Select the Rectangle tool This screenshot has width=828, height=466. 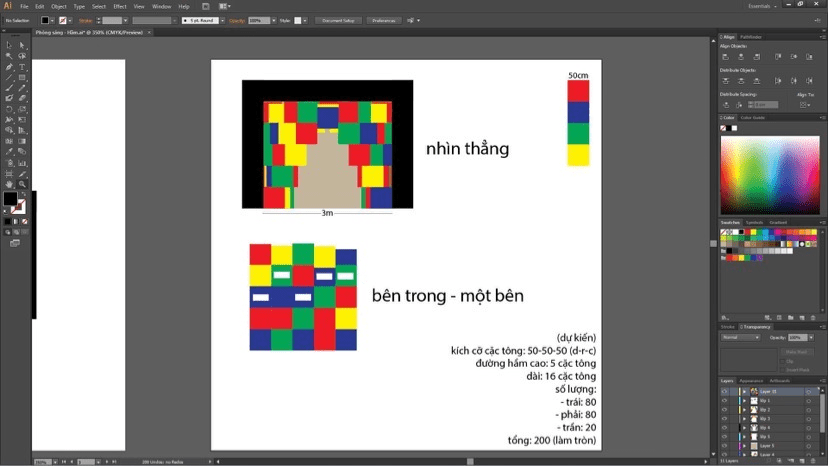tap(22, 77)
